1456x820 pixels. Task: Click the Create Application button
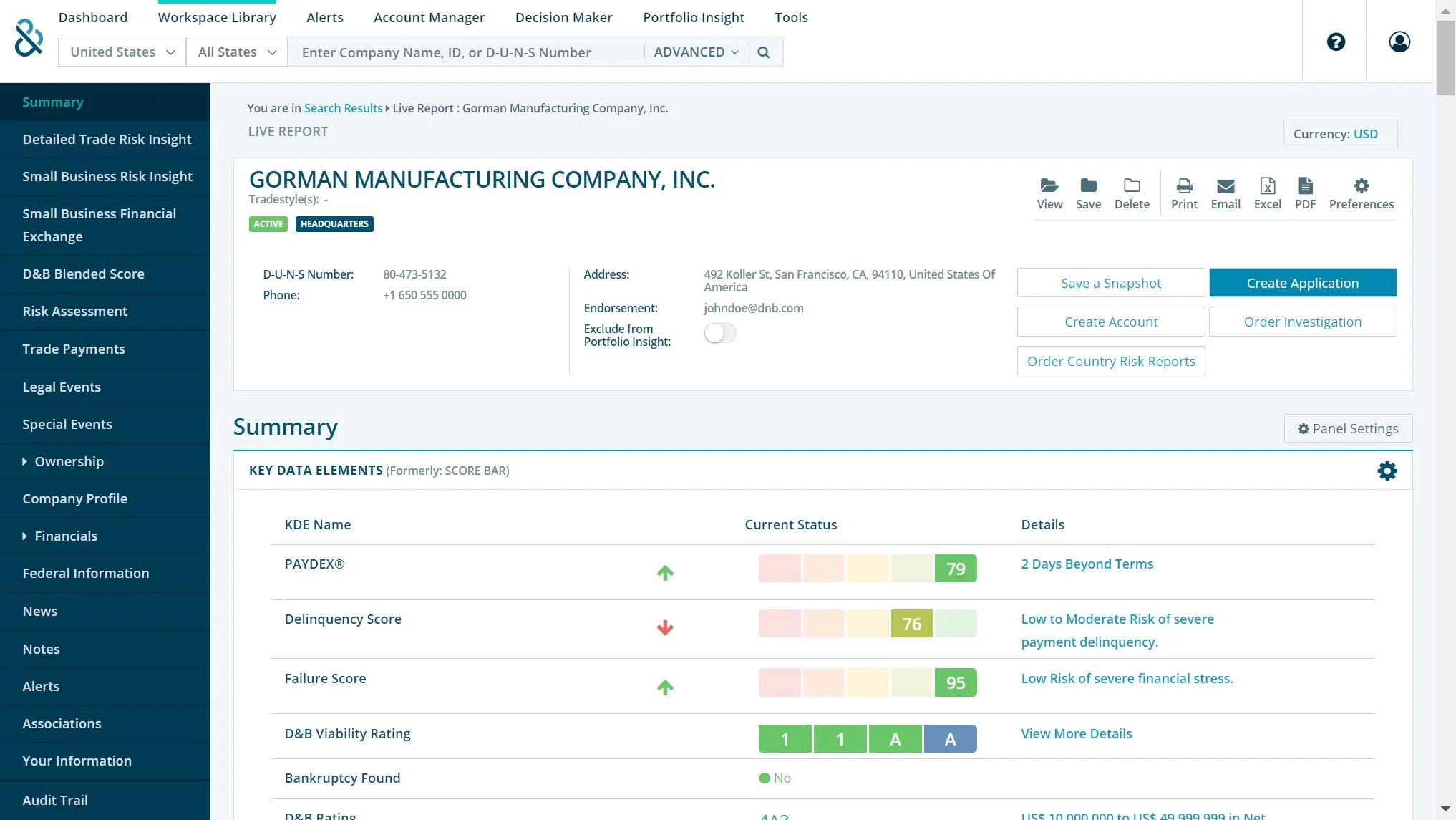[x=1302, y=283]
